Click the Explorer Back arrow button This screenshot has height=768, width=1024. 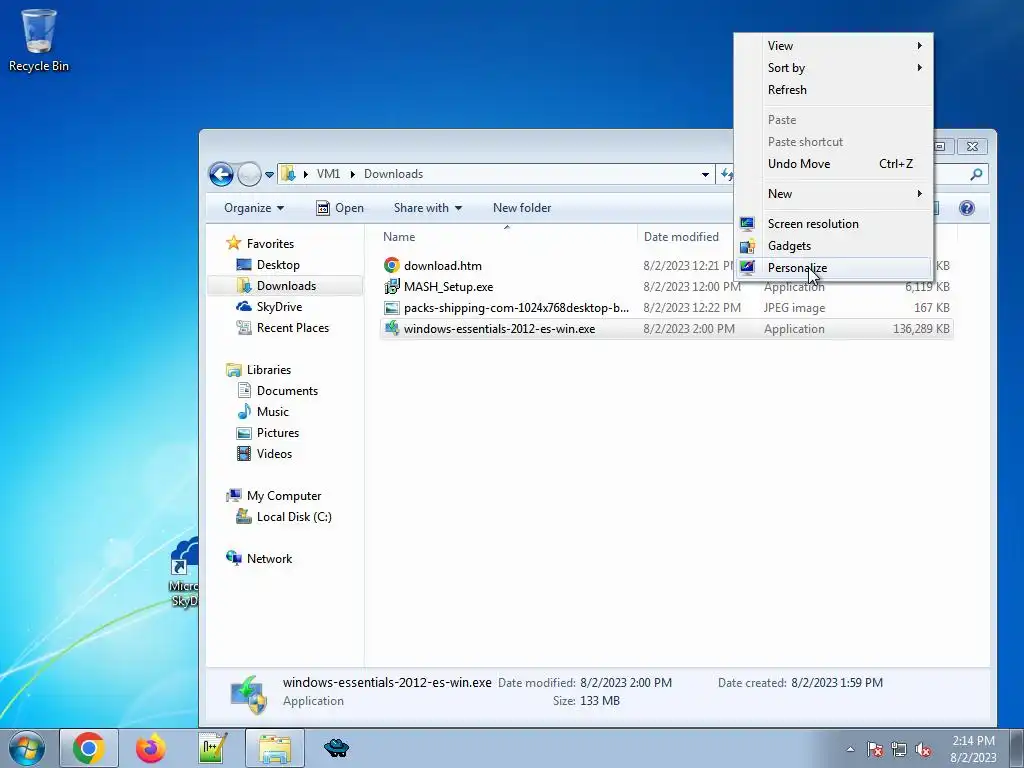tap(221, 174)
